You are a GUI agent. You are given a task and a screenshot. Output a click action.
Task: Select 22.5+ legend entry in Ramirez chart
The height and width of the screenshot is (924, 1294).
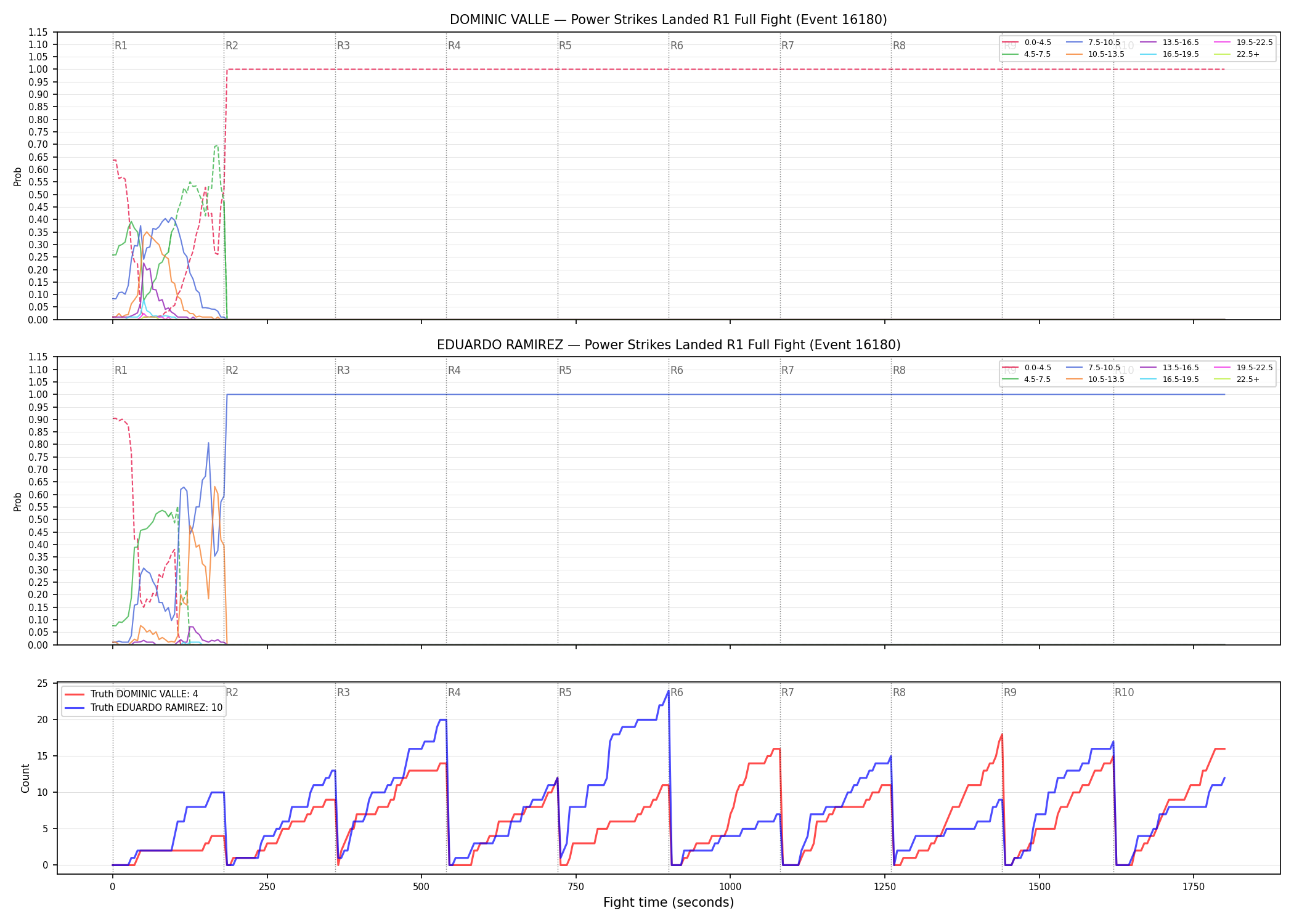pos(1237,379)
